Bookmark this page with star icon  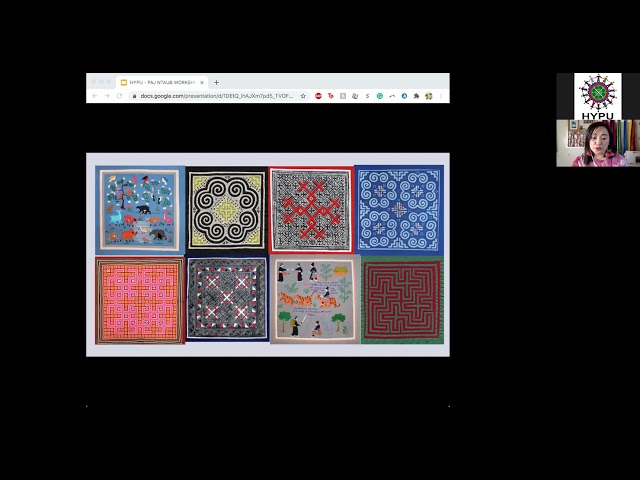pyautogui.click(x=303, y=96)
